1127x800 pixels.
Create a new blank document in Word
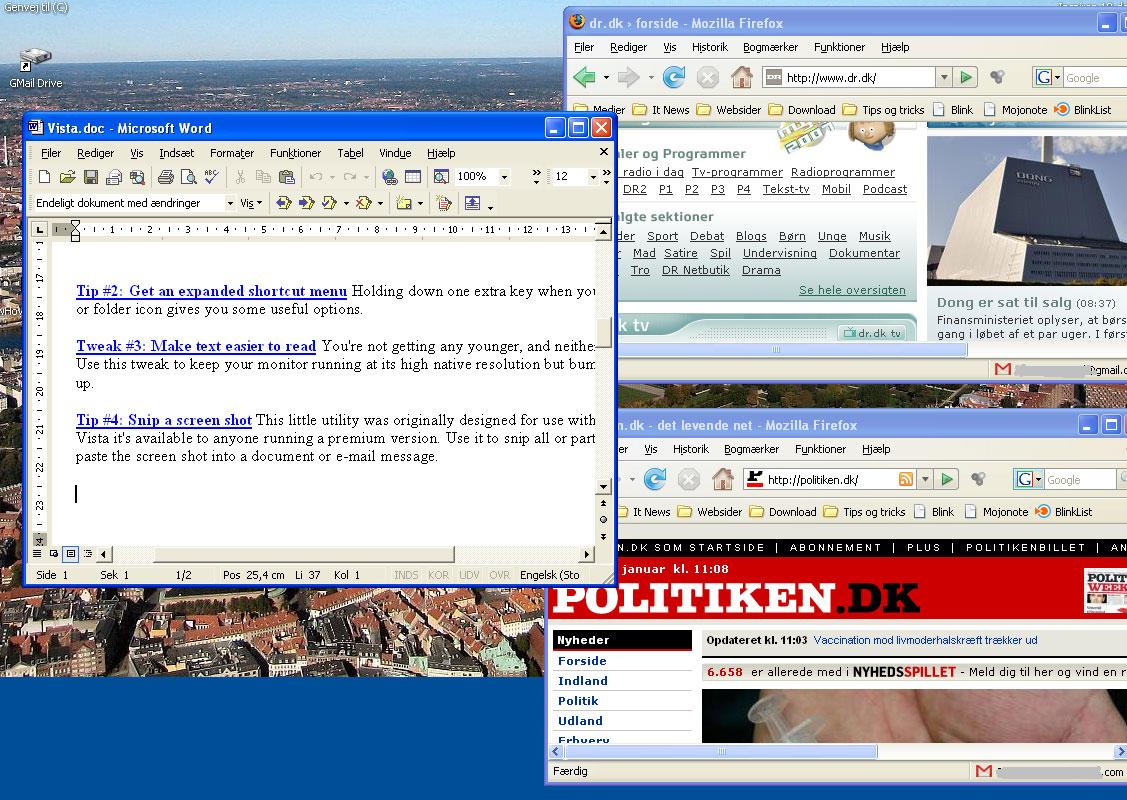coord(45,177)
